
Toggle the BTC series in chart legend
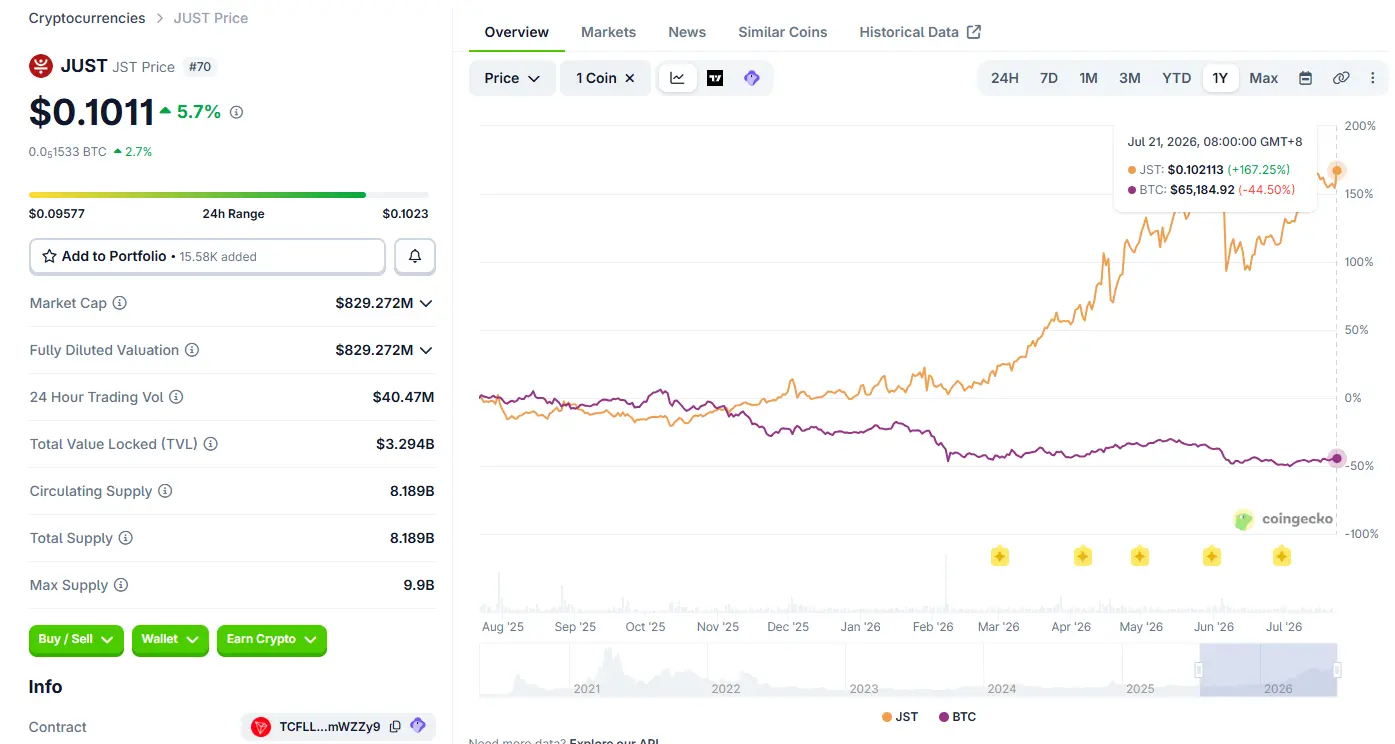tap(957, 717)
